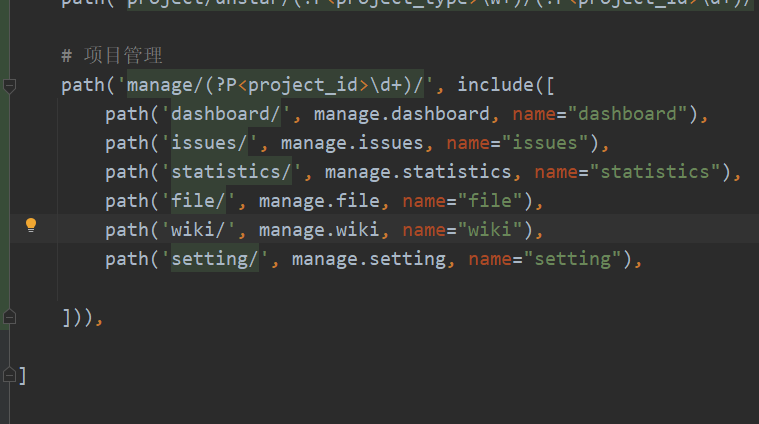Click the path keyword on the manage line
Screen dimensions: 759x424
[x=83, y=86]
